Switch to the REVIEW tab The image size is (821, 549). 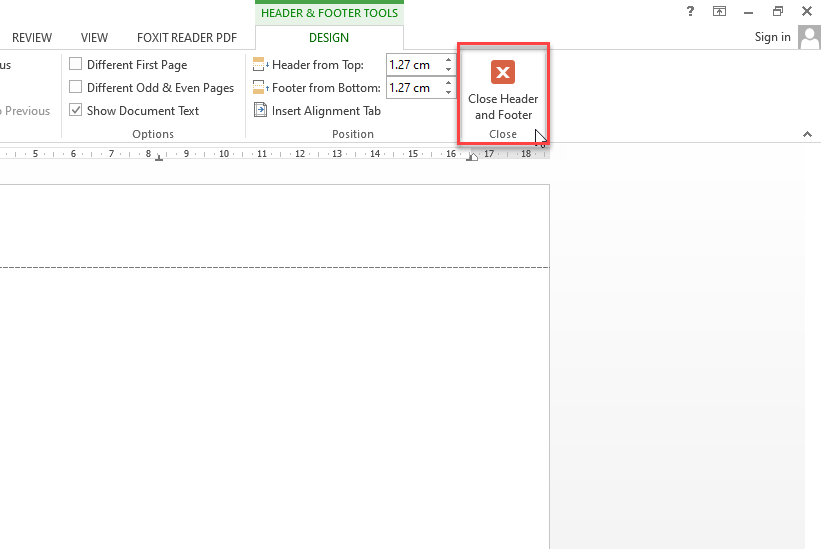pyautogui.click(x=32, y=38)
